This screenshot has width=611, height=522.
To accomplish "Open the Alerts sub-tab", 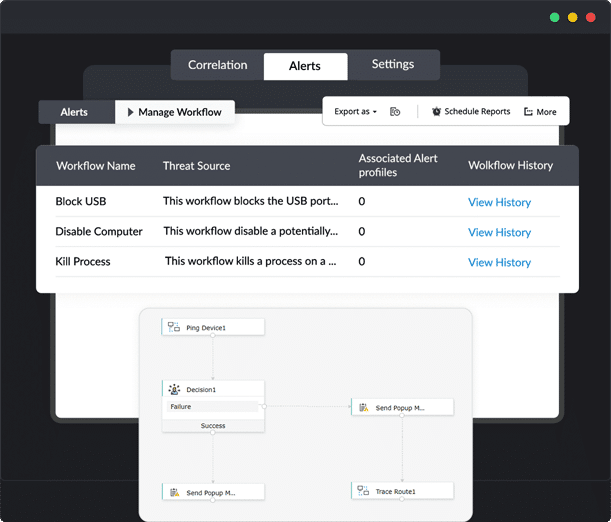I will [x=74, y=112].
